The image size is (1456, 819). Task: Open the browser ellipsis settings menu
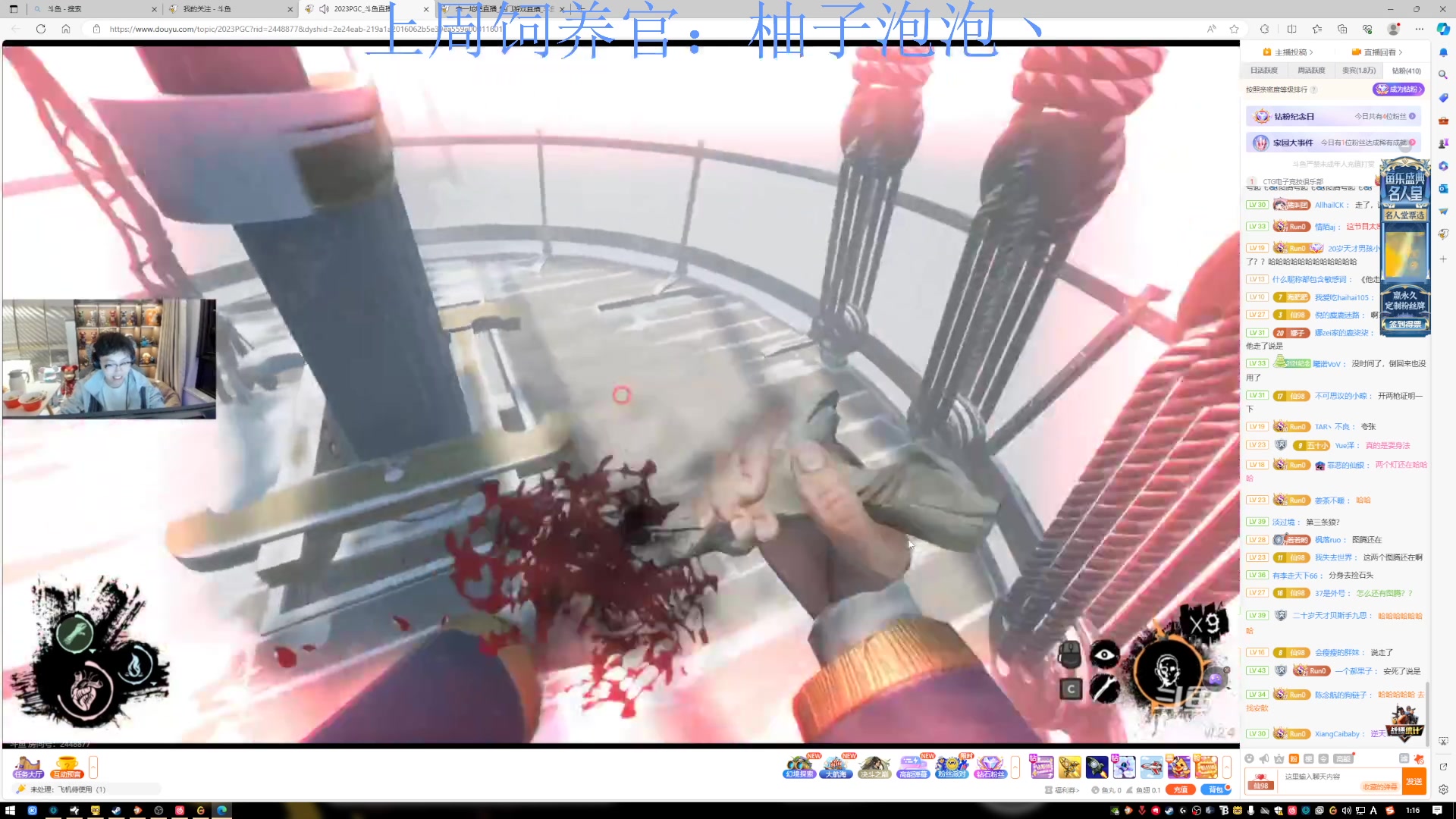pos(1419,29)
